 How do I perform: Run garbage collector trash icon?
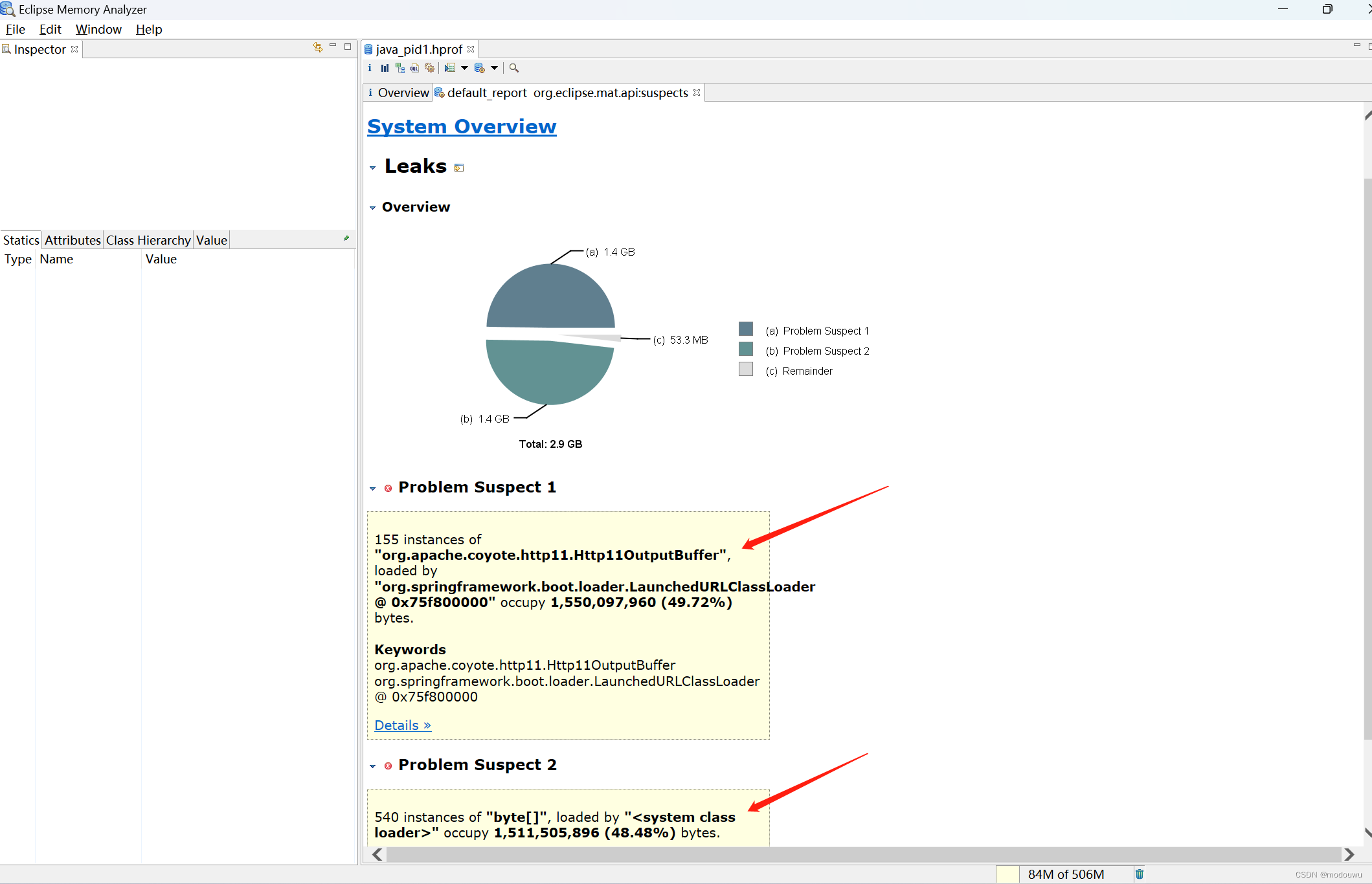point(1139,874)
